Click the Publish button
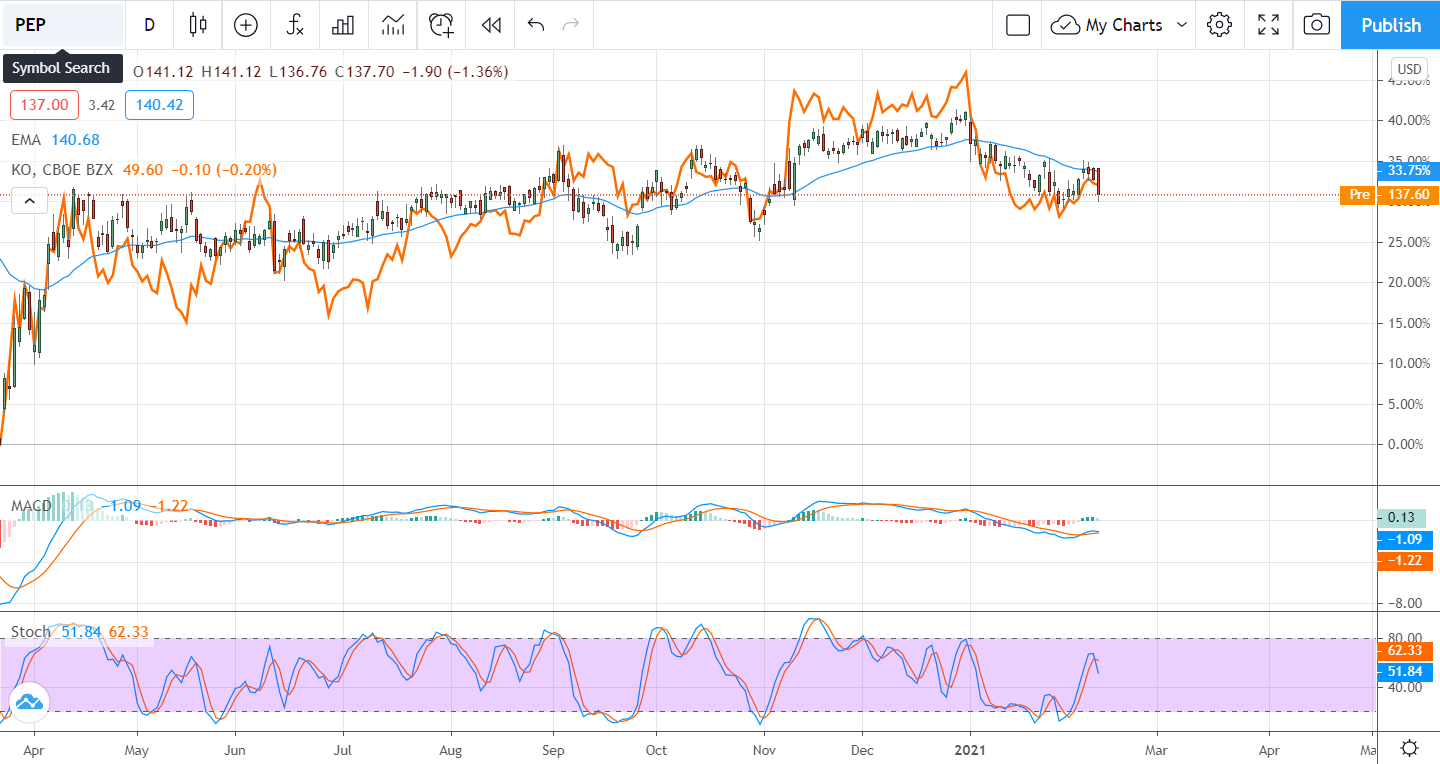This screenshot has height=764, width=1440. 1390,25
